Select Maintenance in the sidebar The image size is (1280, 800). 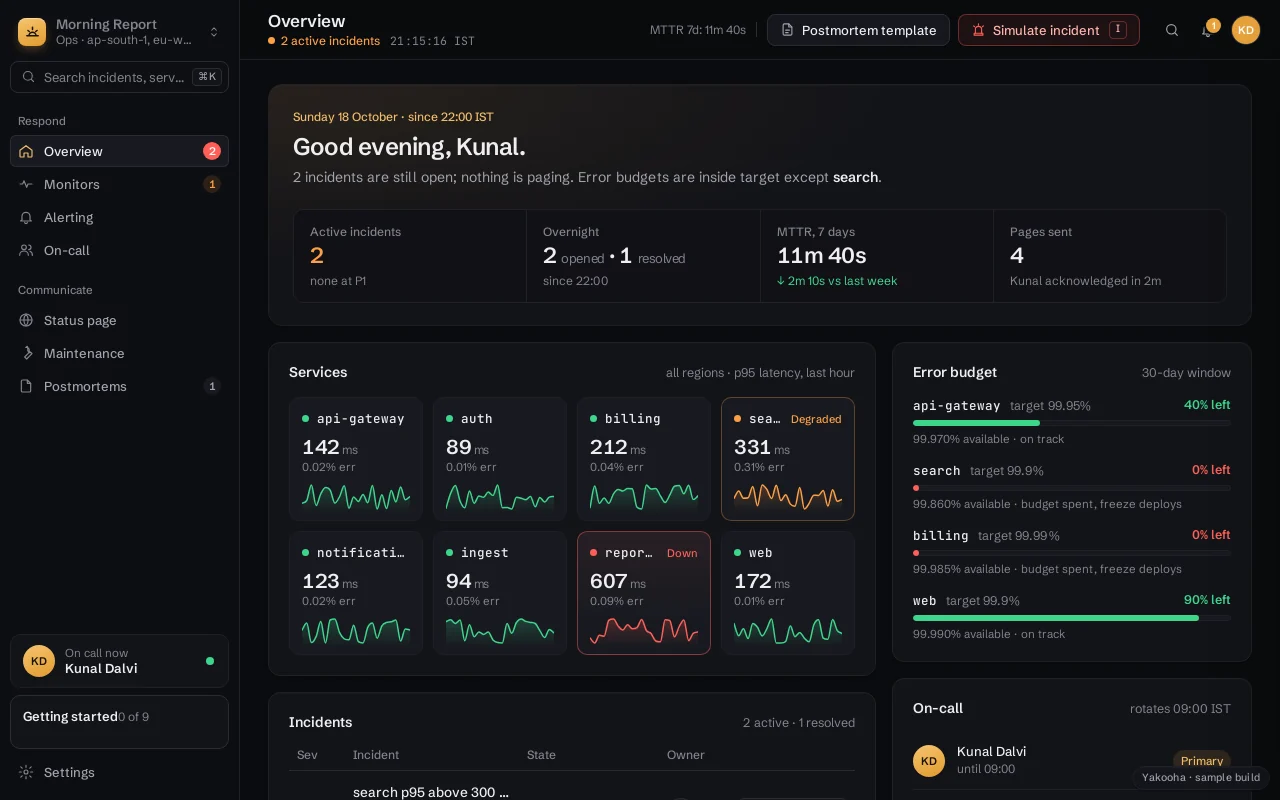point(119,353)
